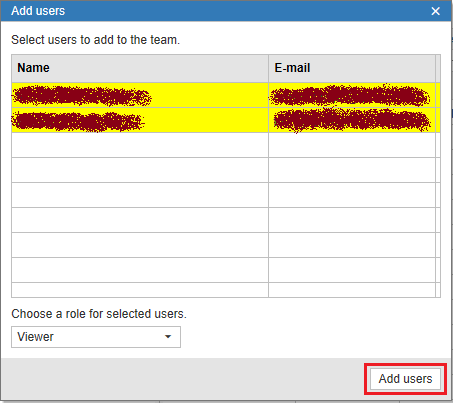
Task: Click the first user's e-mail cell
Action: [352, 95]
